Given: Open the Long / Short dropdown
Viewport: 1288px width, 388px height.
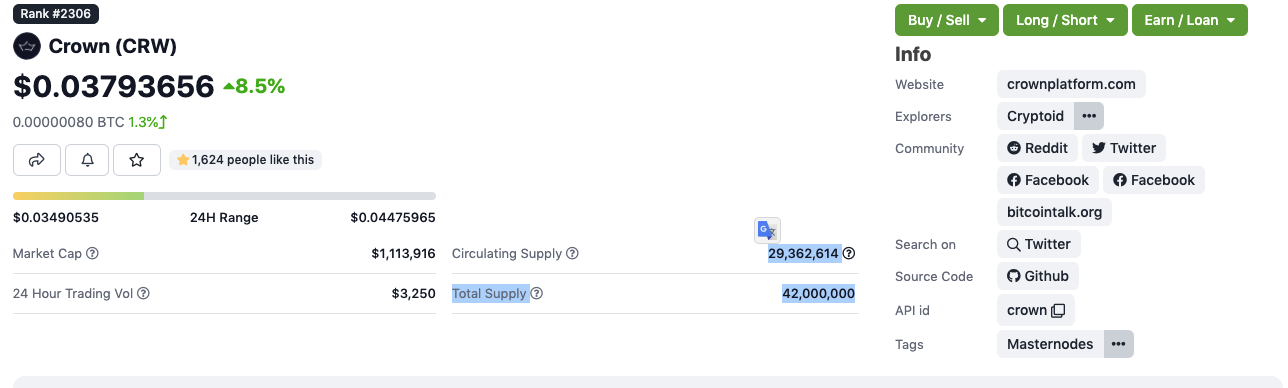Looking at the screenshot, I should coord(1066,20).
